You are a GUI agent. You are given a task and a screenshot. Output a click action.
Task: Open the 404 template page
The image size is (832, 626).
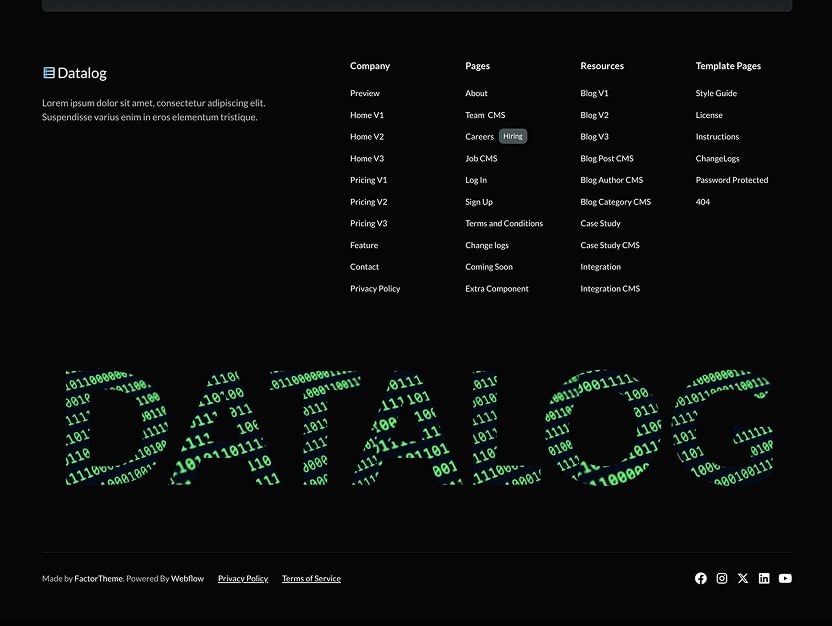[702, 201]
